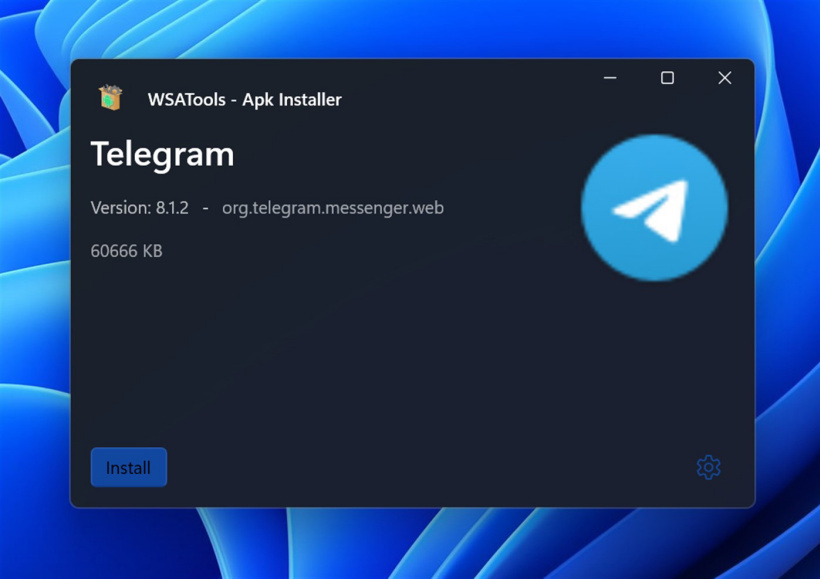The height and width of the screenshot is (579, 820).
Task: Close the WSATools window
Action: [725, 78]
